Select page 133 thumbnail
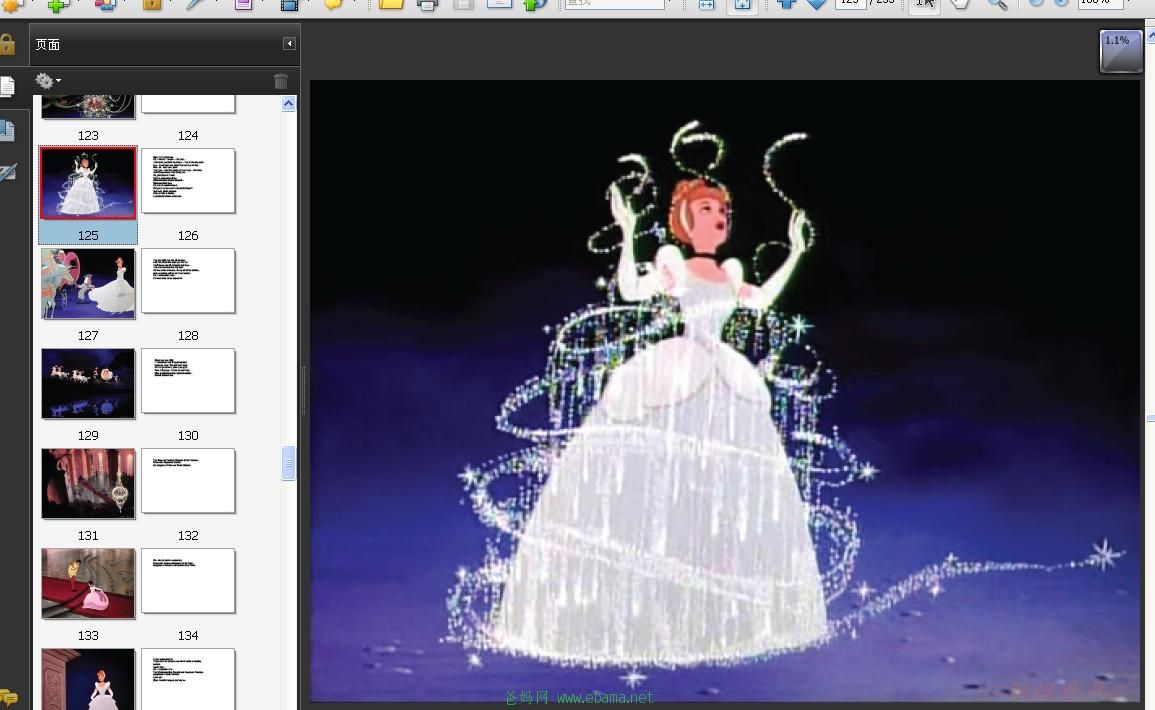Viewport: 1155px width, 710px height. (x=88, y=583)
